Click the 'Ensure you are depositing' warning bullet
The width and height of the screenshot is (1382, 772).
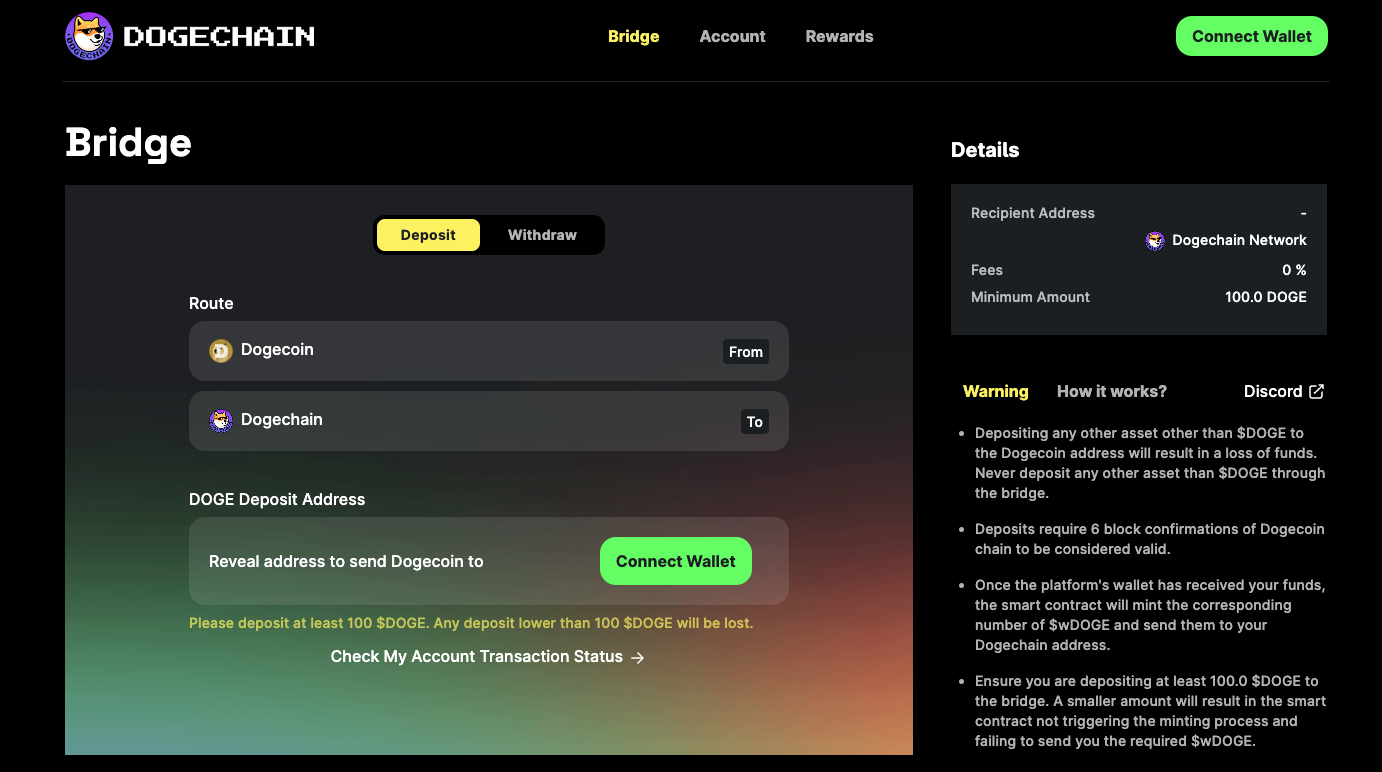[x=1150, y=711]
